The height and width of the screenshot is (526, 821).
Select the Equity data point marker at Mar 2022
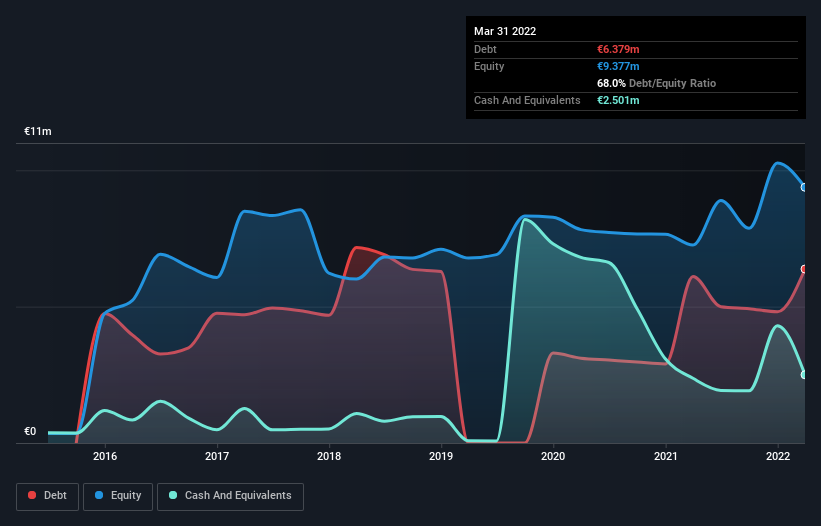click(x=804, y=187)
